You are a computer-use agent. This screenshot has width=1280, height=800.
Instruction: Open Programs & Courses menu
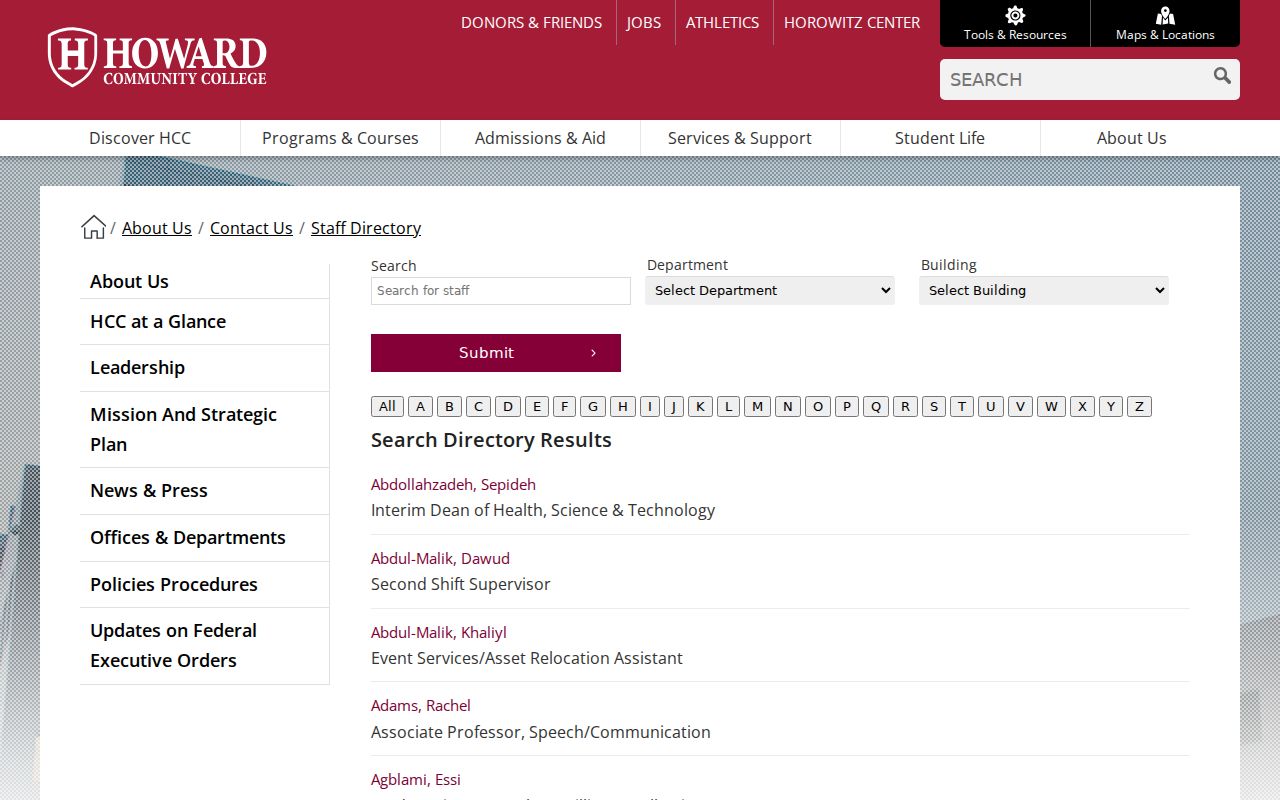click(340, 138)
